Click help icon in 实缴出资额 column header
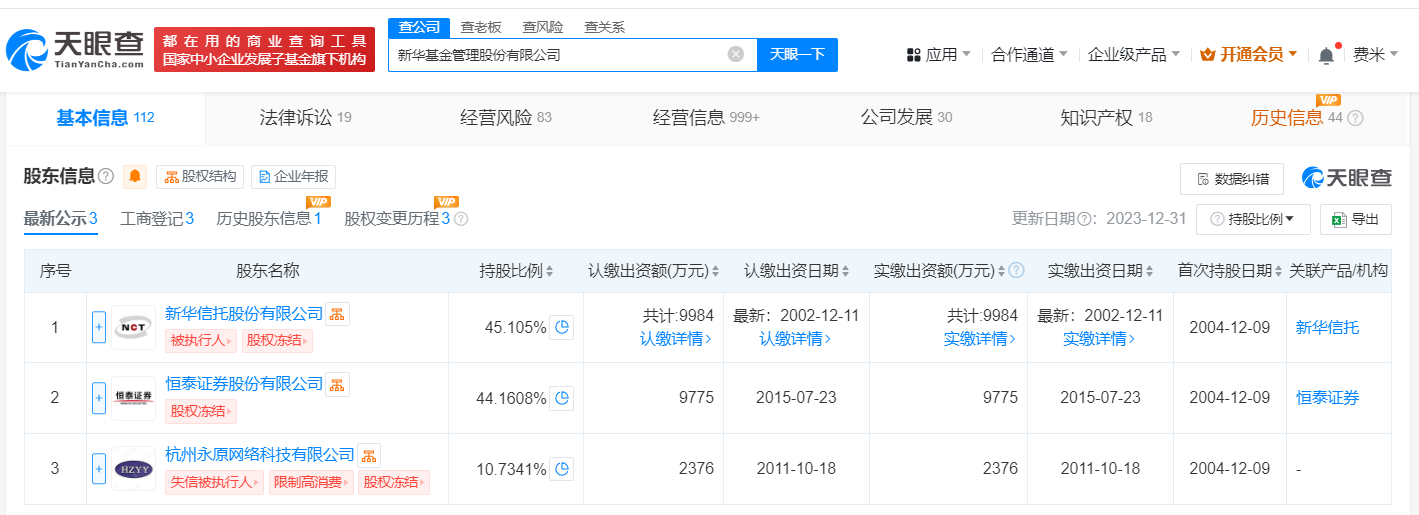1419x515 pixels. pos(1016,270)
